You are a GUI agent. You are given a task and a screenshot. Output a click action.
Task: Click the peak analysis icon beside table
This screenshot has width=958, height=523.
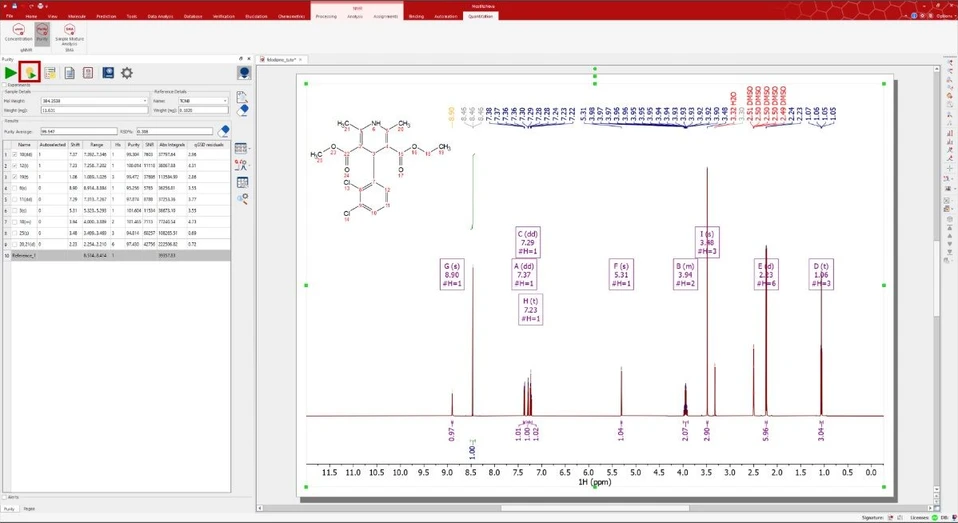(241, 165)
